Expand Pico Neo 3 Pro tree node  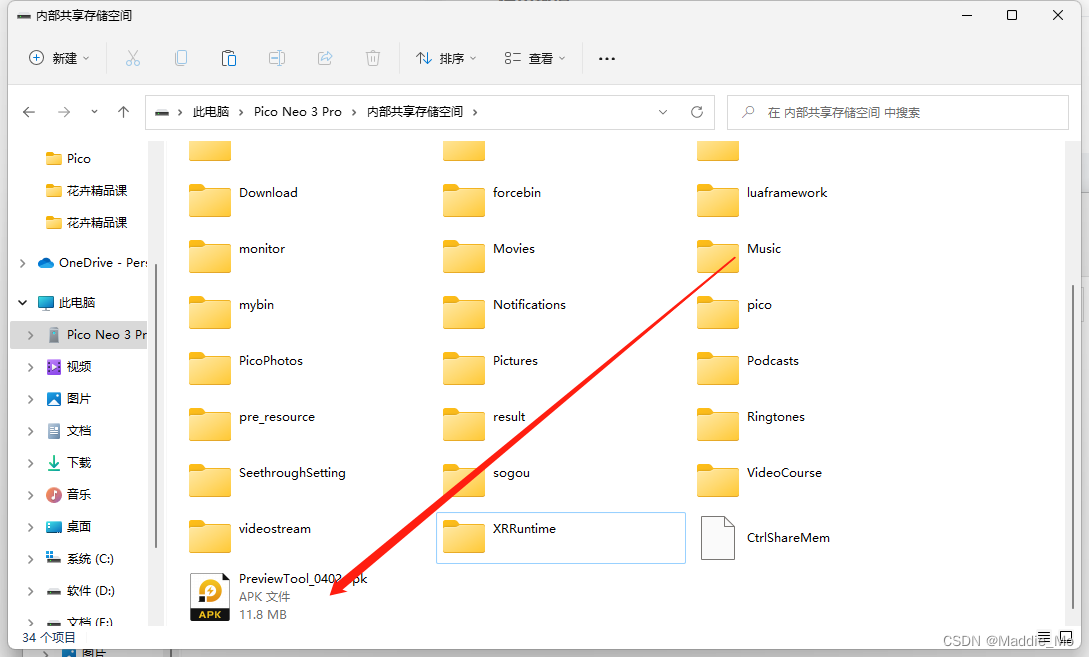click(x=30, y=335)
